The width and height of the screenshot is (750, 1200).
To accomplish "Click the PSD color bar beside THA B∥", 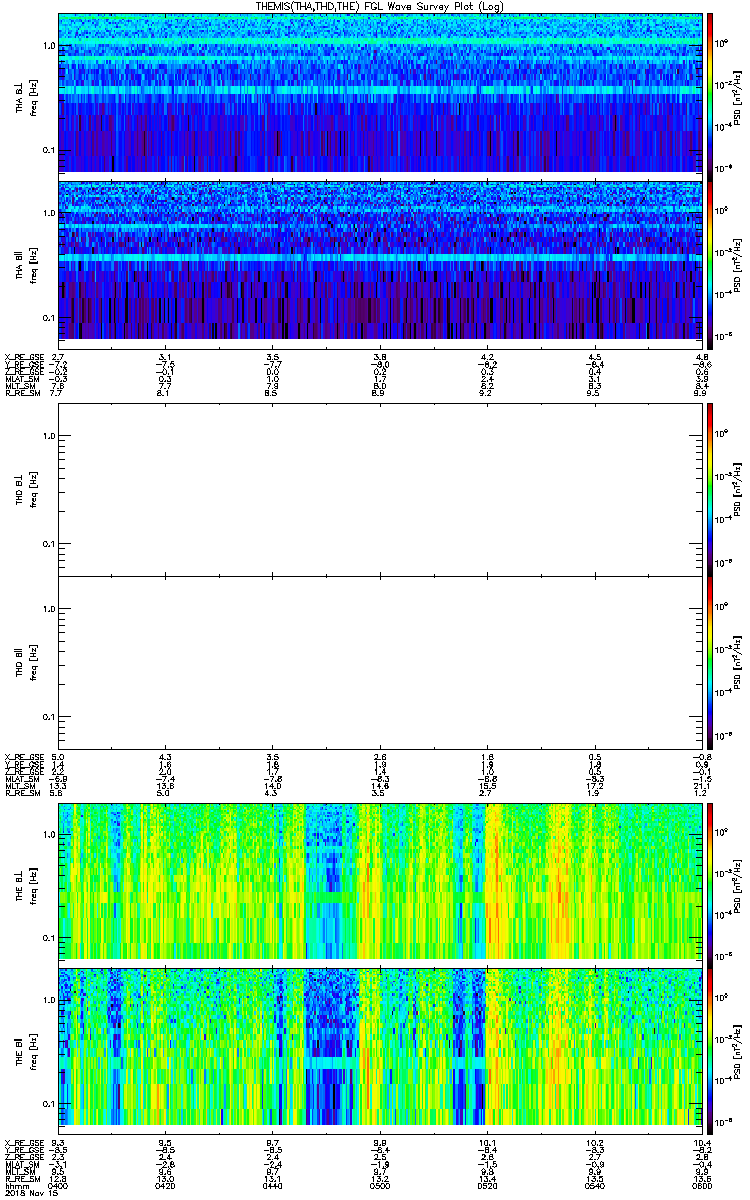I will coord(710,260).
